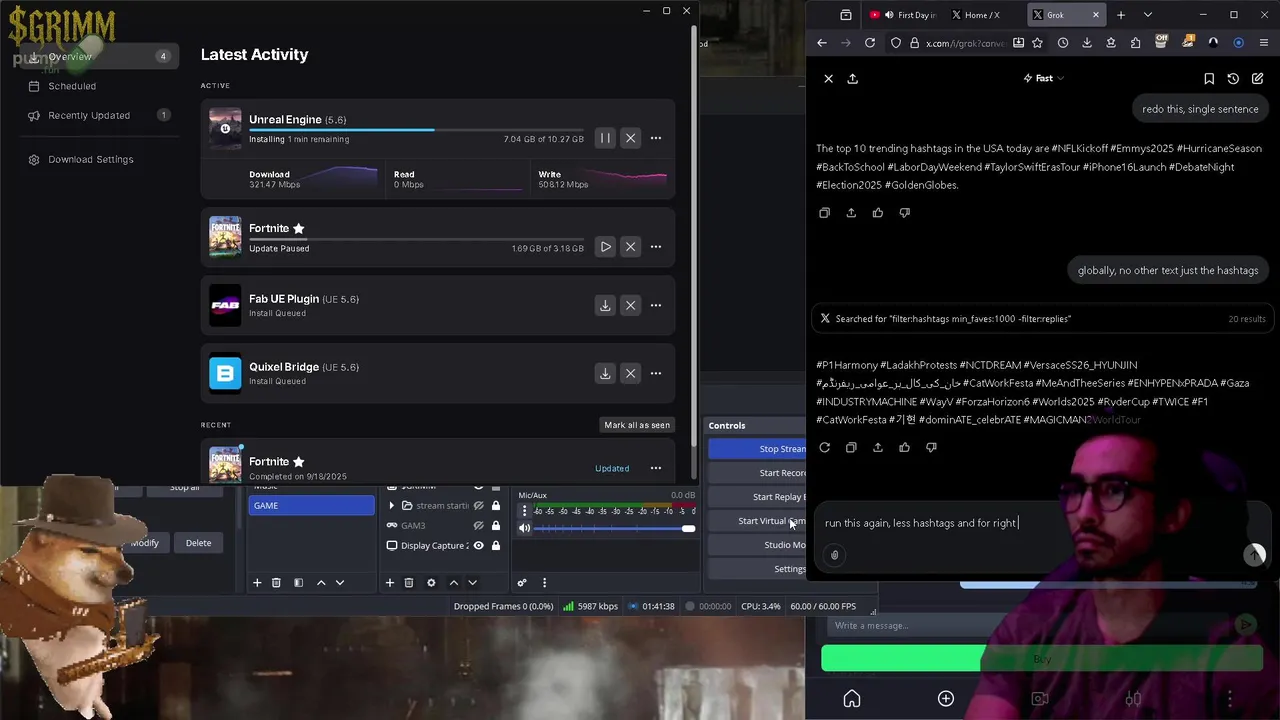
Task: Click the Delete button in OBS
Action: [198, 543]
